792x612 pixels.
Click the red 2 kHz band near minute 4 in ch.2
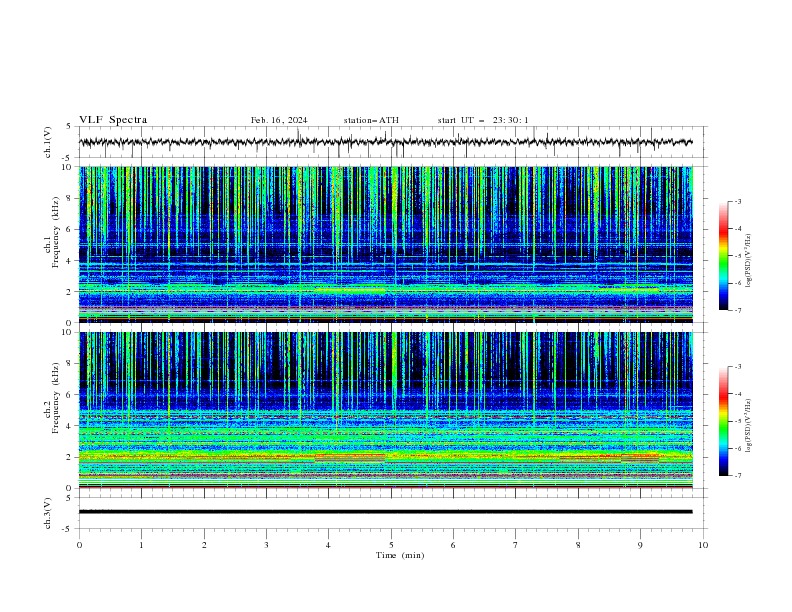(x=350, y=458)
